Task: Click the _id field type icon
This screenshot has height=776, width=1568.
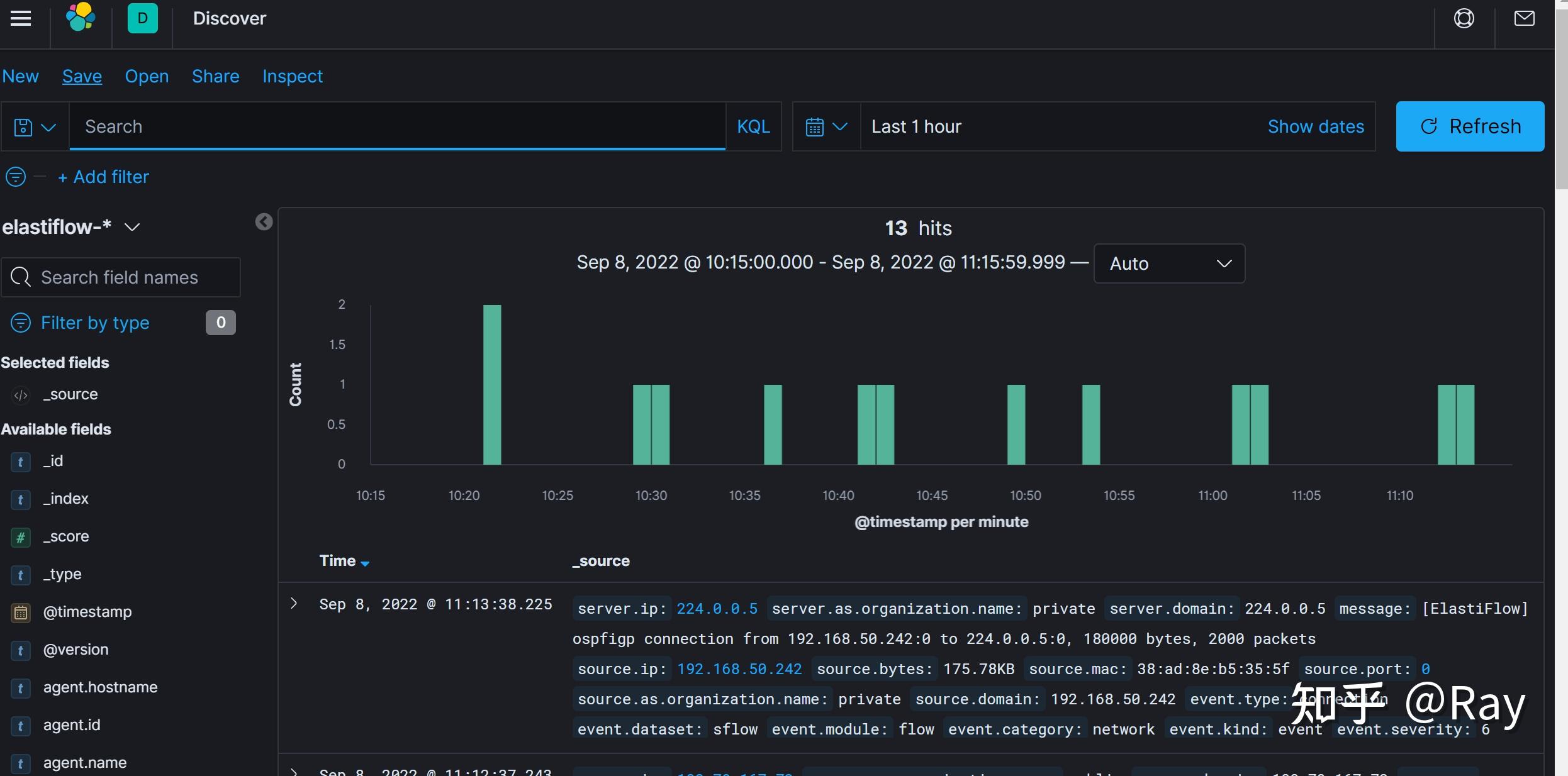Action: pyautogui.click(x=21, y=462)
